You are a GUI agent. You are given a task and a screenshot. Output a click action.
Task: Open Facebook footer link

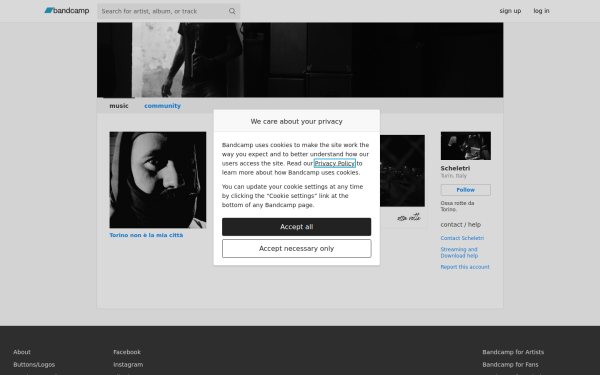(x=127, y=352)
